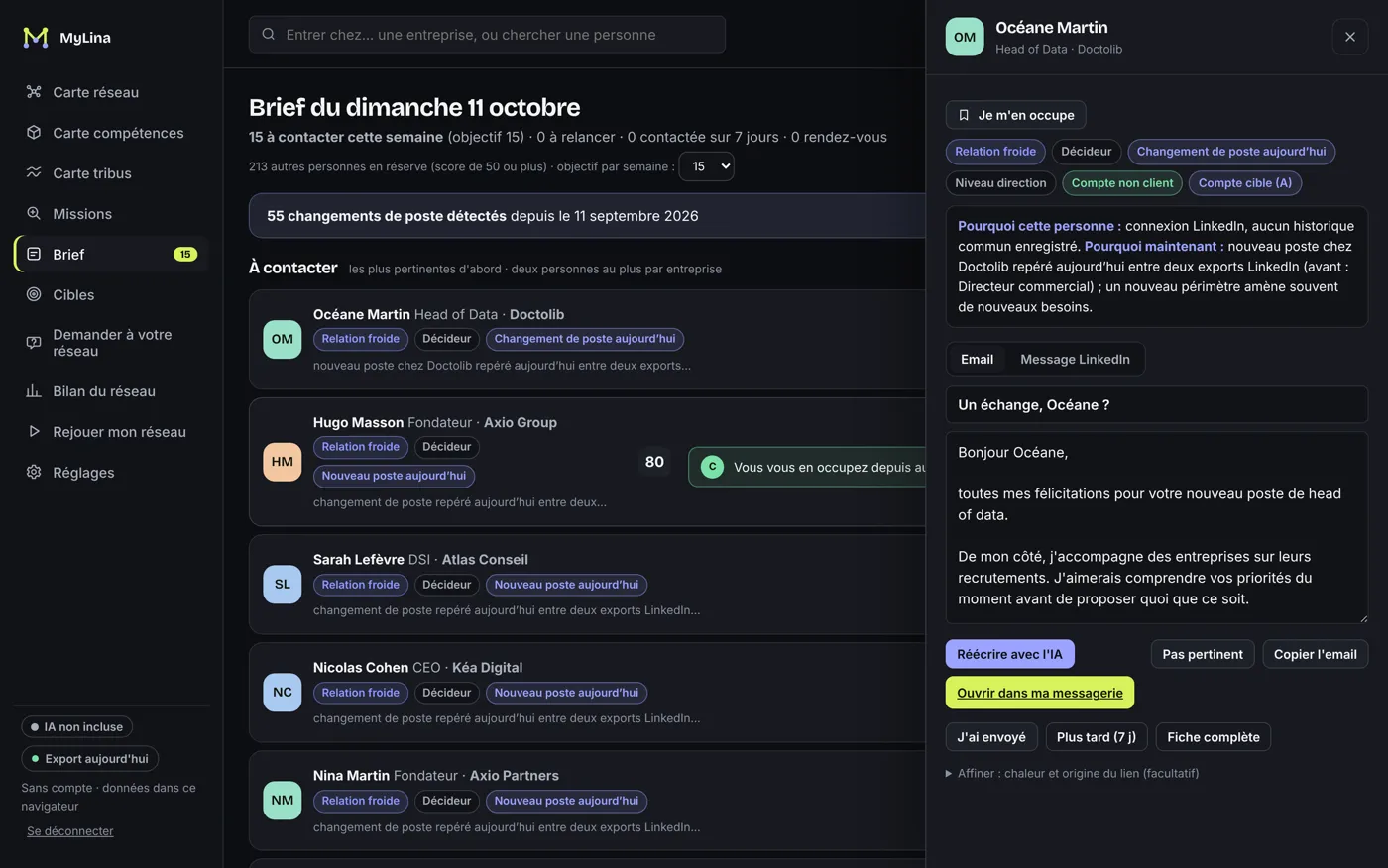Click Ouvrir dans ma messagerie
Screen dimensions: 1388x868
point(1040,693)
